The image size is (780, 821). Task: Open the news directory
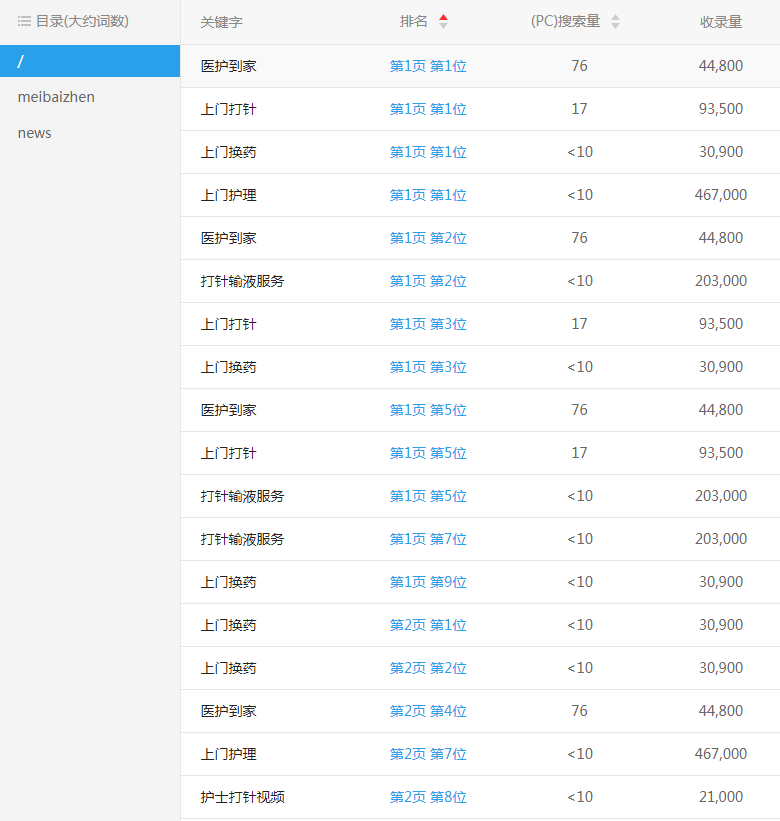(35, 133)
